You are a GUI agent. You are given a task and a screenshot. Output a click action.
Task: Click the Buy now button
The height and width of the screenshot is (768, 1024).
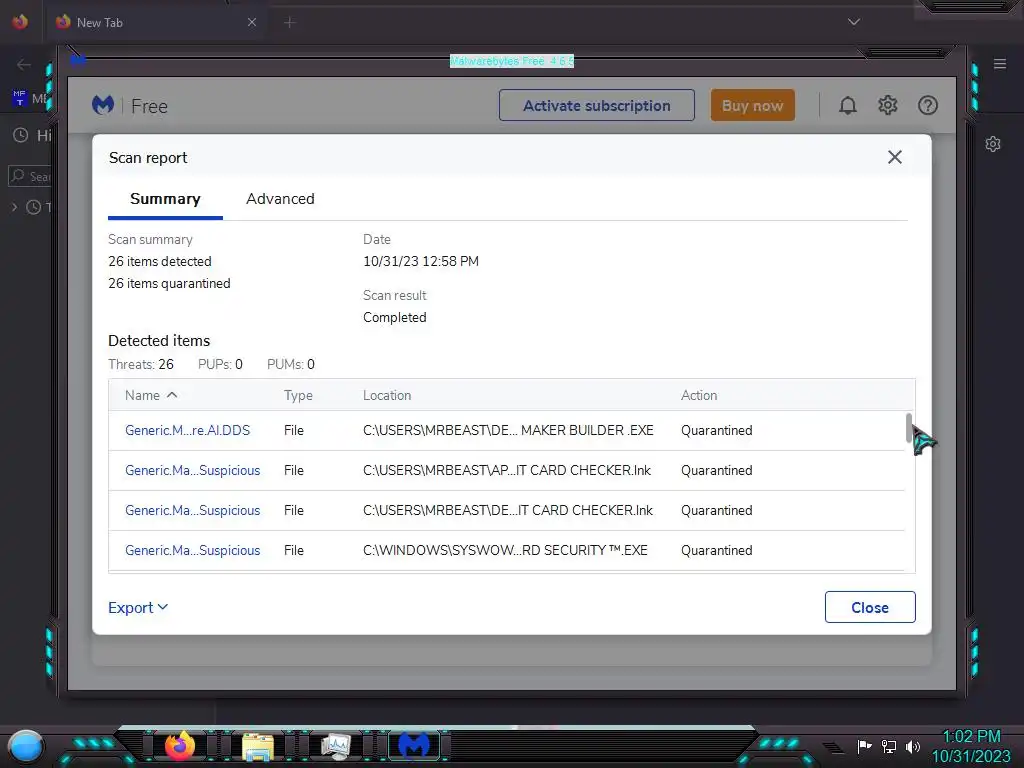(x=752, y=105)
